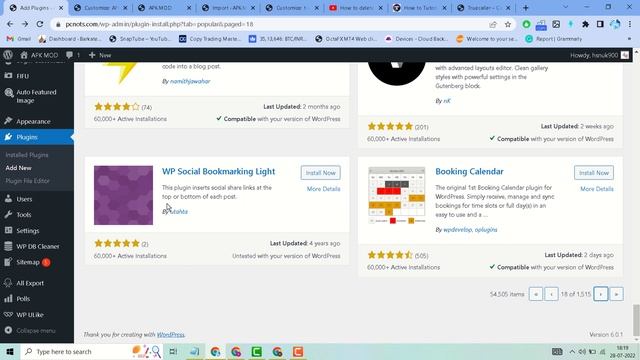This screenshot has width=640, height=360.
Task: Click the Howdy user account menu
Action: 599,55
